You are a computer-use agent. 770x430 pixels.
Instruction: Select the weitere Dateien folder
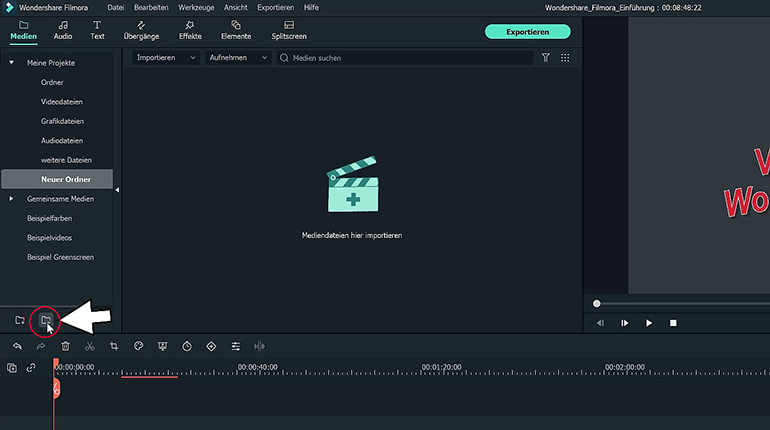(66, 160)
